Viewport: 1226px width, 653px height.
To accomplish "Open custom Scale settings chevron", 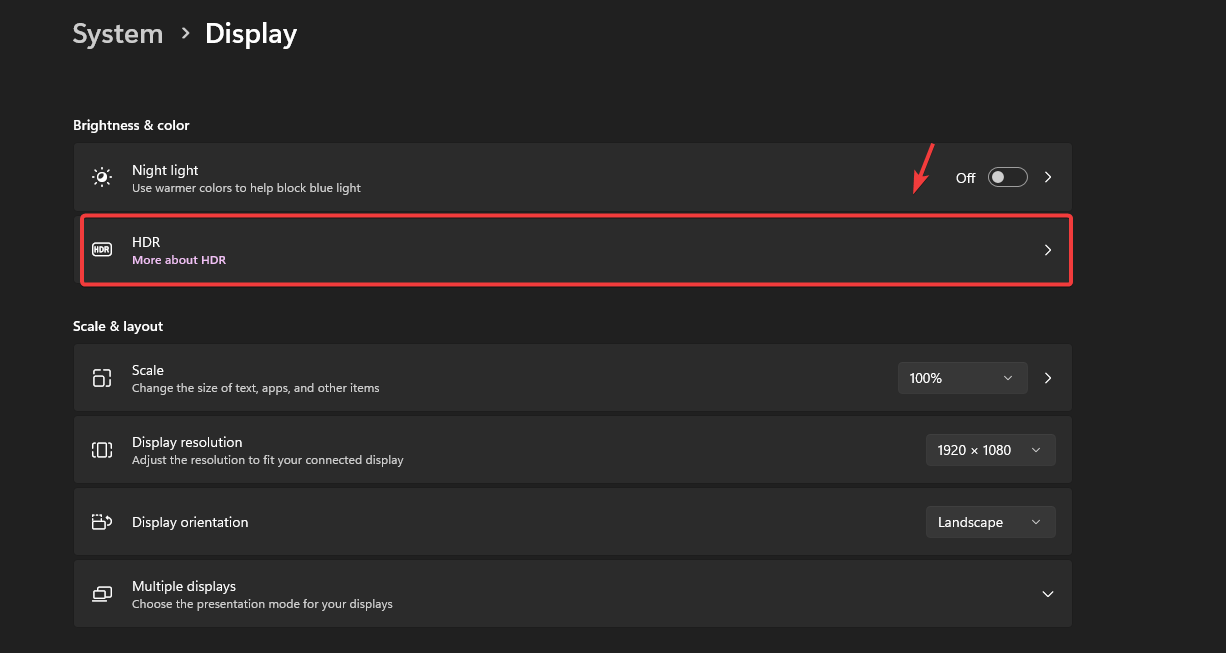I will pyautogui.click(x=1048, y=378).
